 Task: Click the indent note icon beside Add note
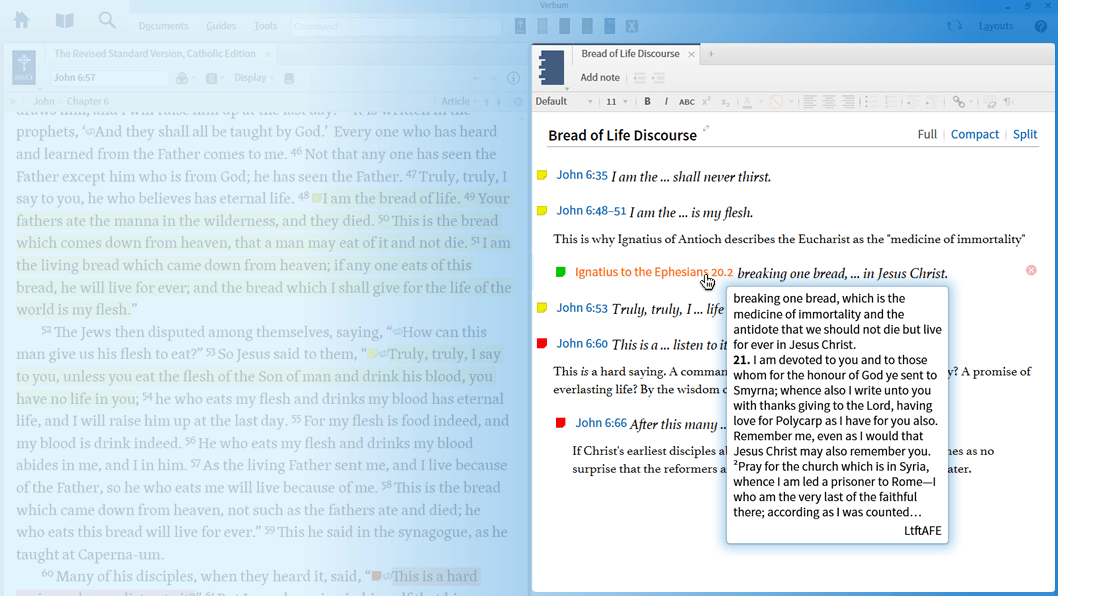[658, 78]
